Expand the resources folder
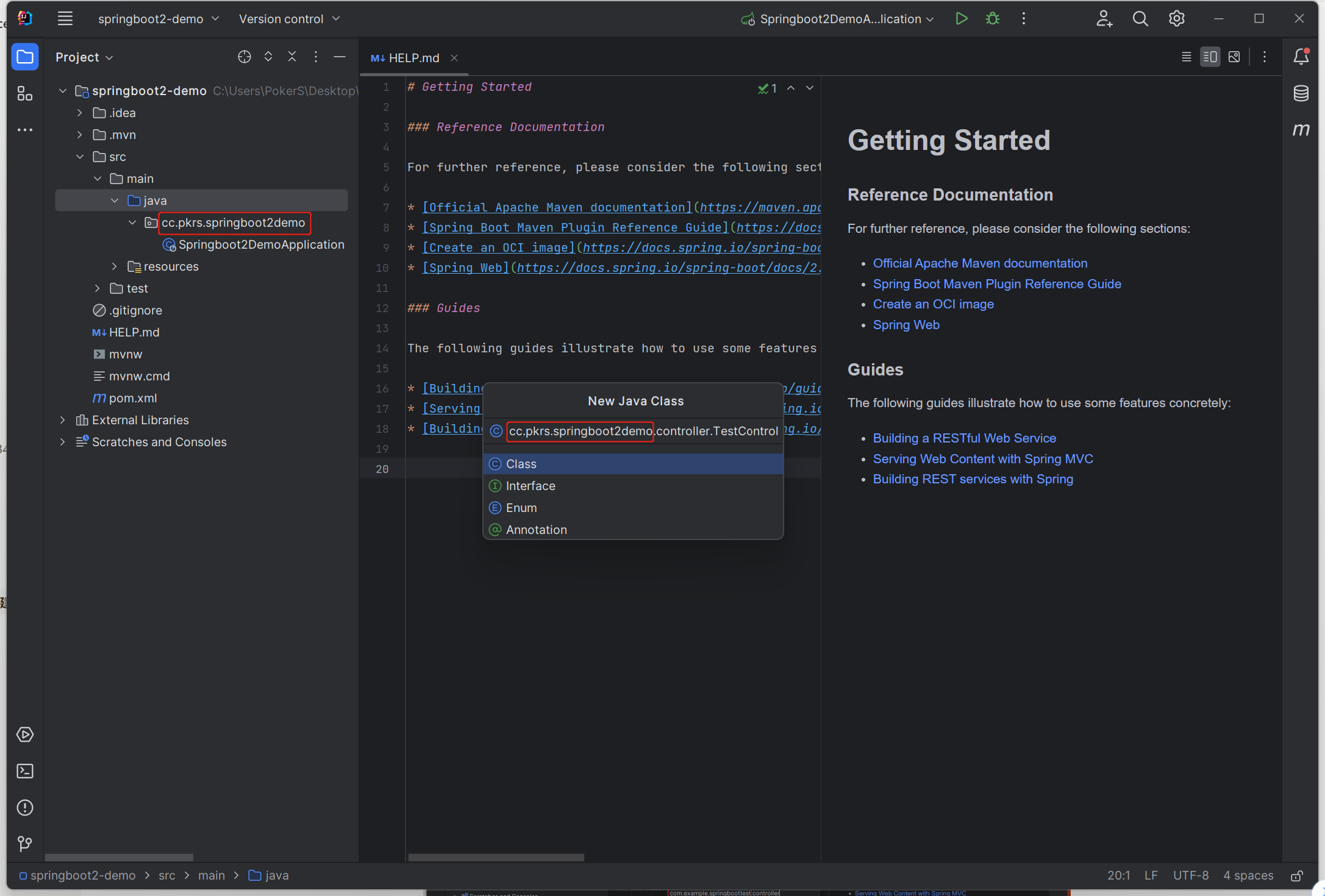 [x=115, y=266]
